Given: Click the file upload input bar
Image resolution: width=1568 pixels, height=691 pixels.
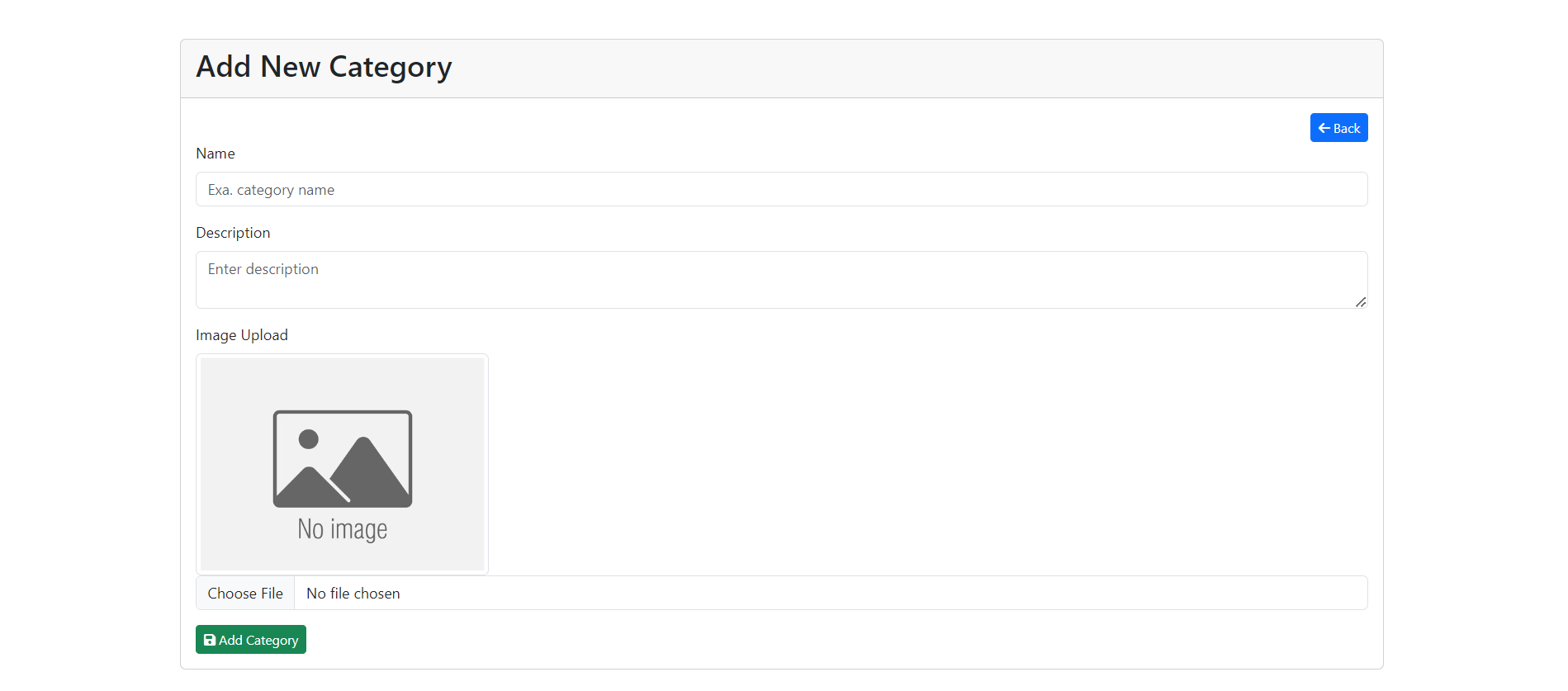Looking at the screenshot, I should click(780, 593).
